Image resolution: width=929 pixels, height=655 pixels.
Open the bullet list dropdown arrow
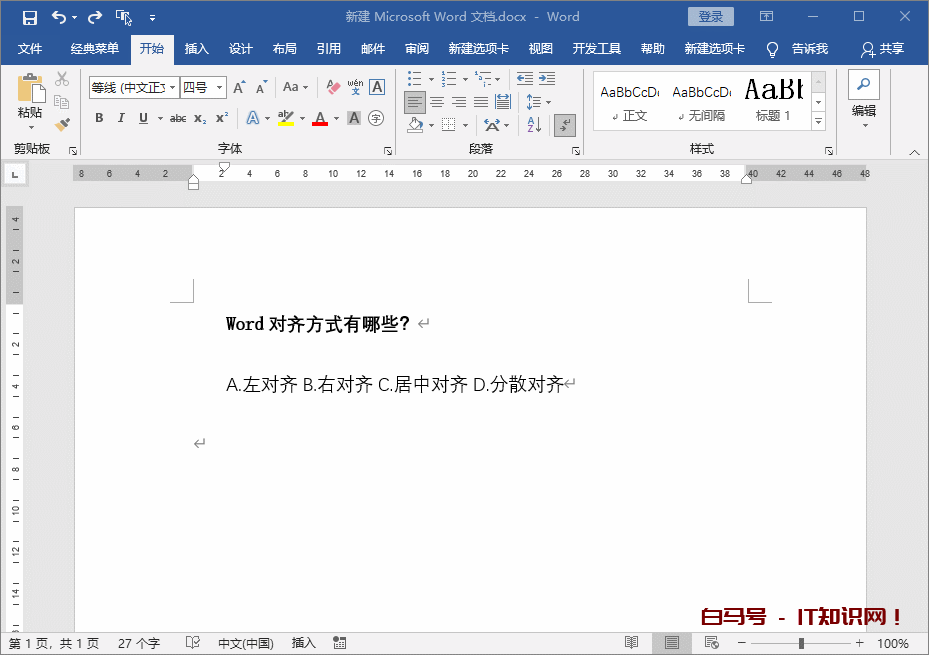pyautogui.click(x=431, y=79)
